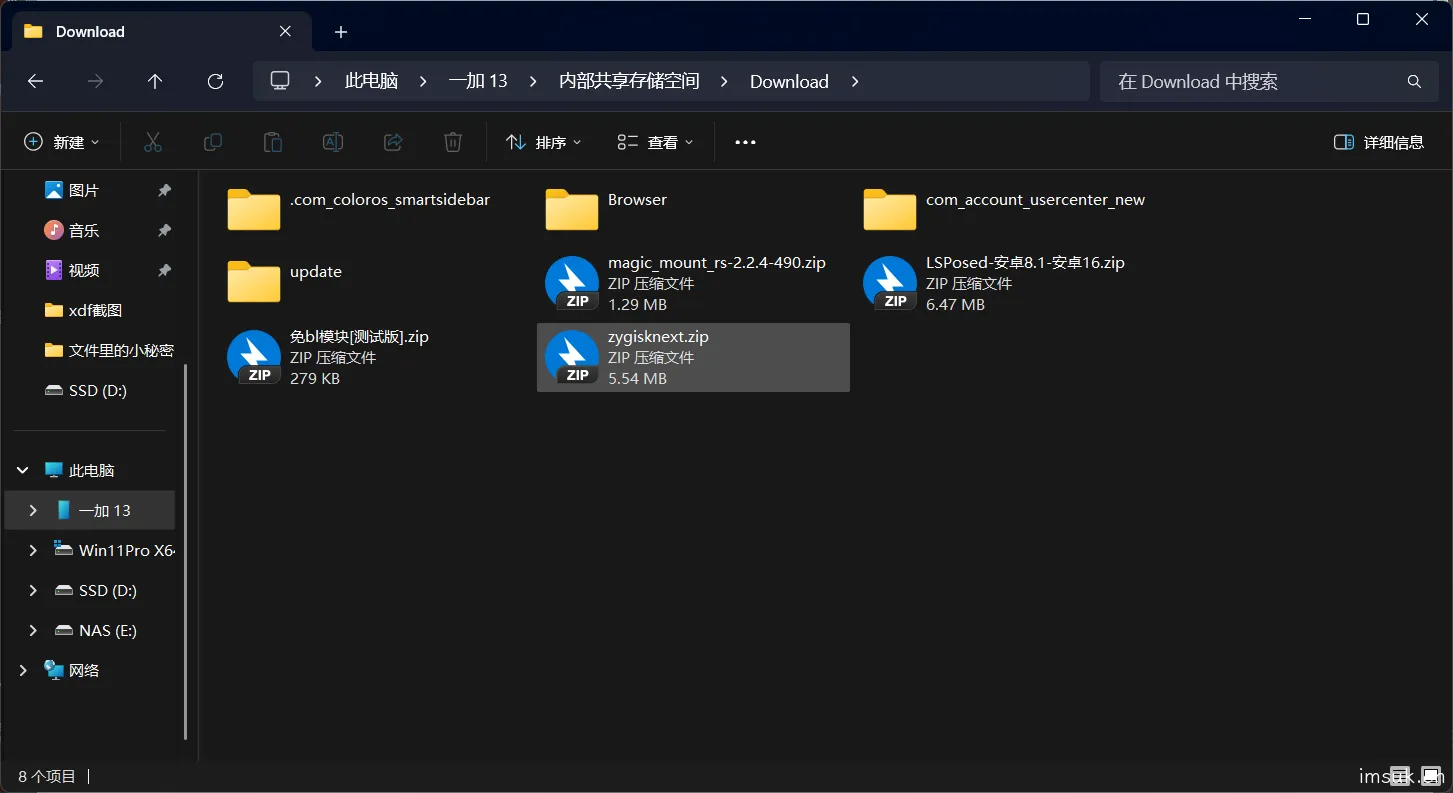This screenshot has width=1453, height=793.
Task: Click the Rename icon in toolbar
Action: point(333,142)
